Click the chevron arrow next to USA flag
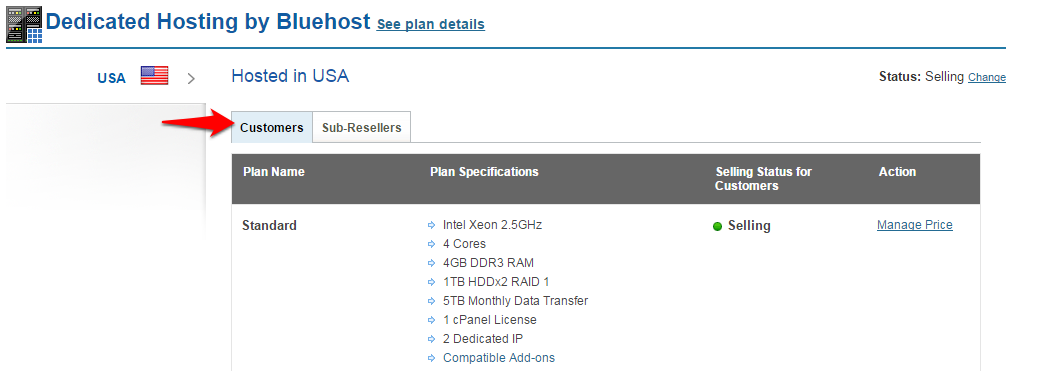 (x=191, y=79)
